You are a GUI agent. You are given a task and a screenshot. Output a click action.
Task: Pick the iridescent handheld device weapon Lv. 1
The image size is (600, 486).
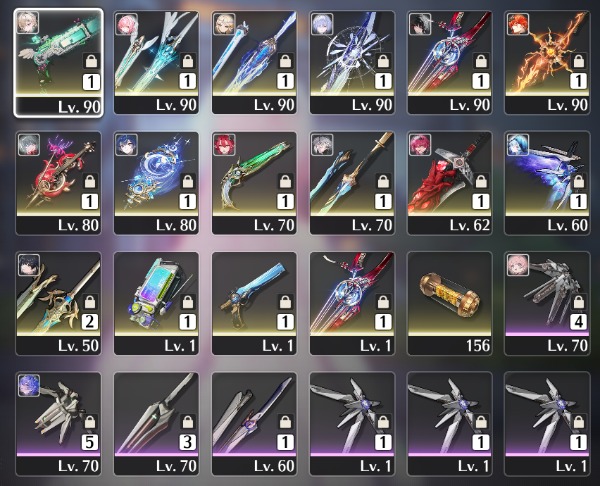[x=156, y=303]
